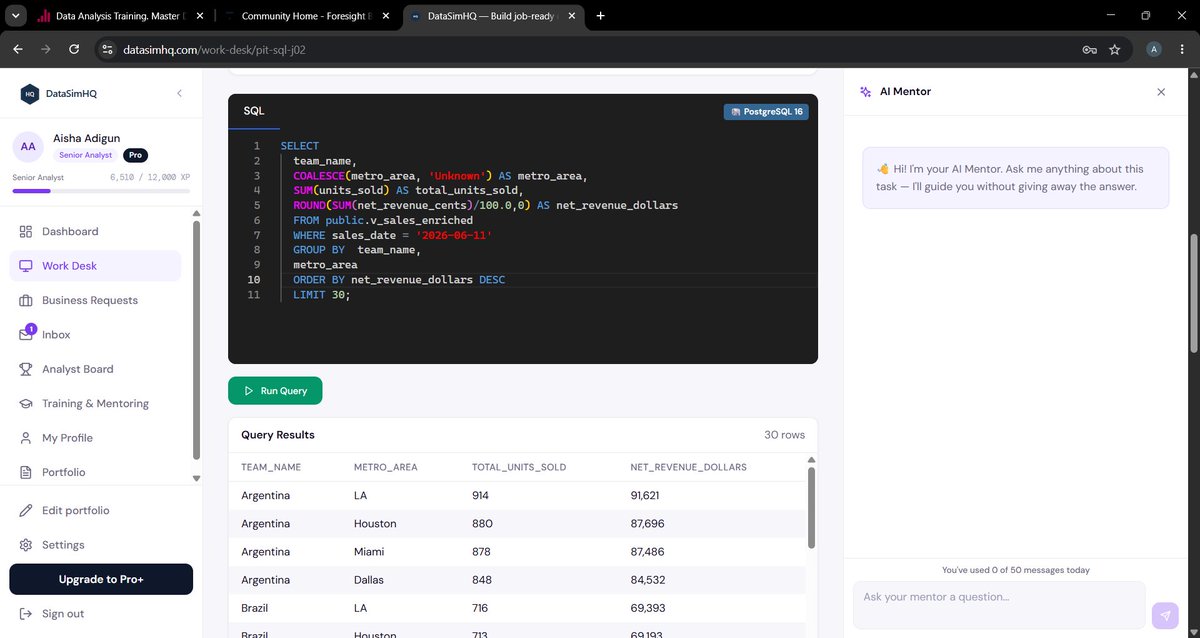This screenshot has height=638, width=1200.
Task: Click the TOTAL_UNITS_SOLD column header
Action: (x=519, y=467)
